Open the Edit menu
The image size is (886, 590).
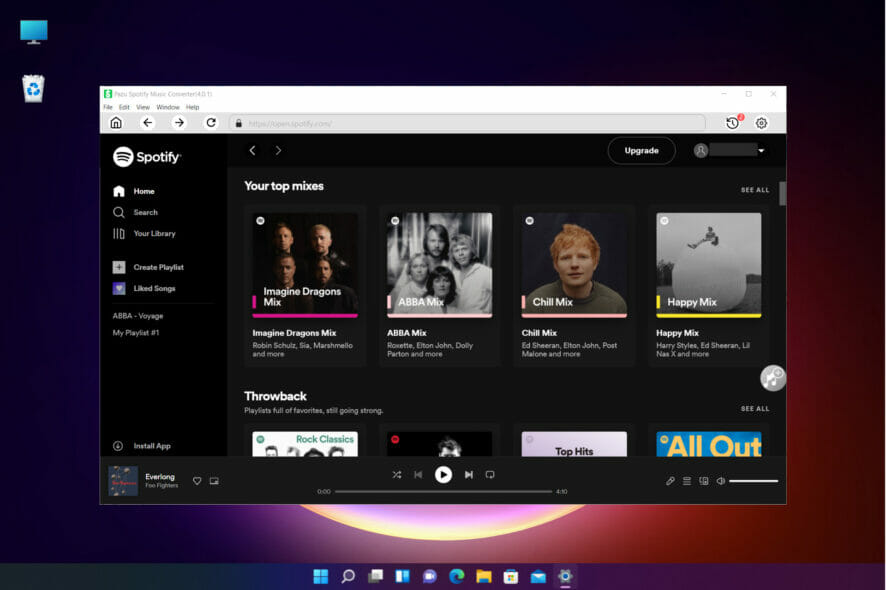click(124, 107)
